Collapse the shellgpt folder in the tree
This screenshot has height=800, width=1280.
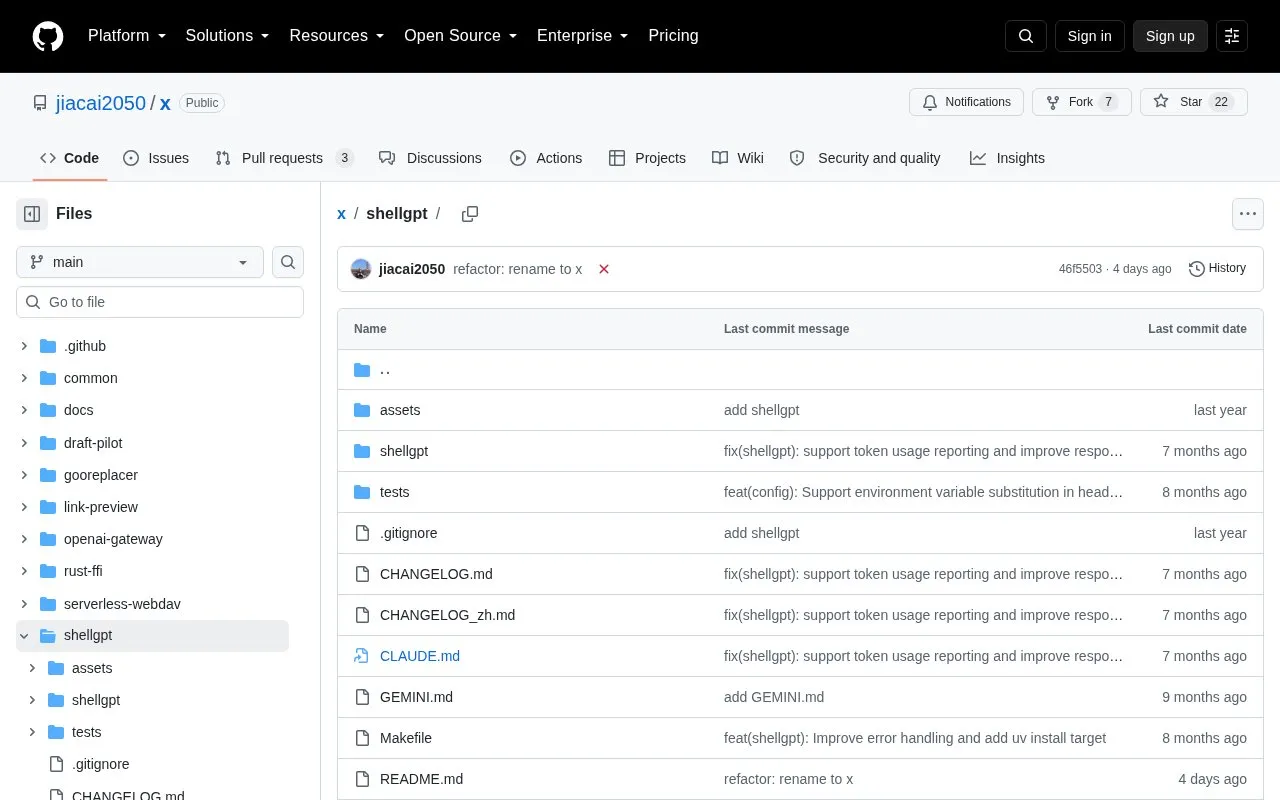[24, 635]
